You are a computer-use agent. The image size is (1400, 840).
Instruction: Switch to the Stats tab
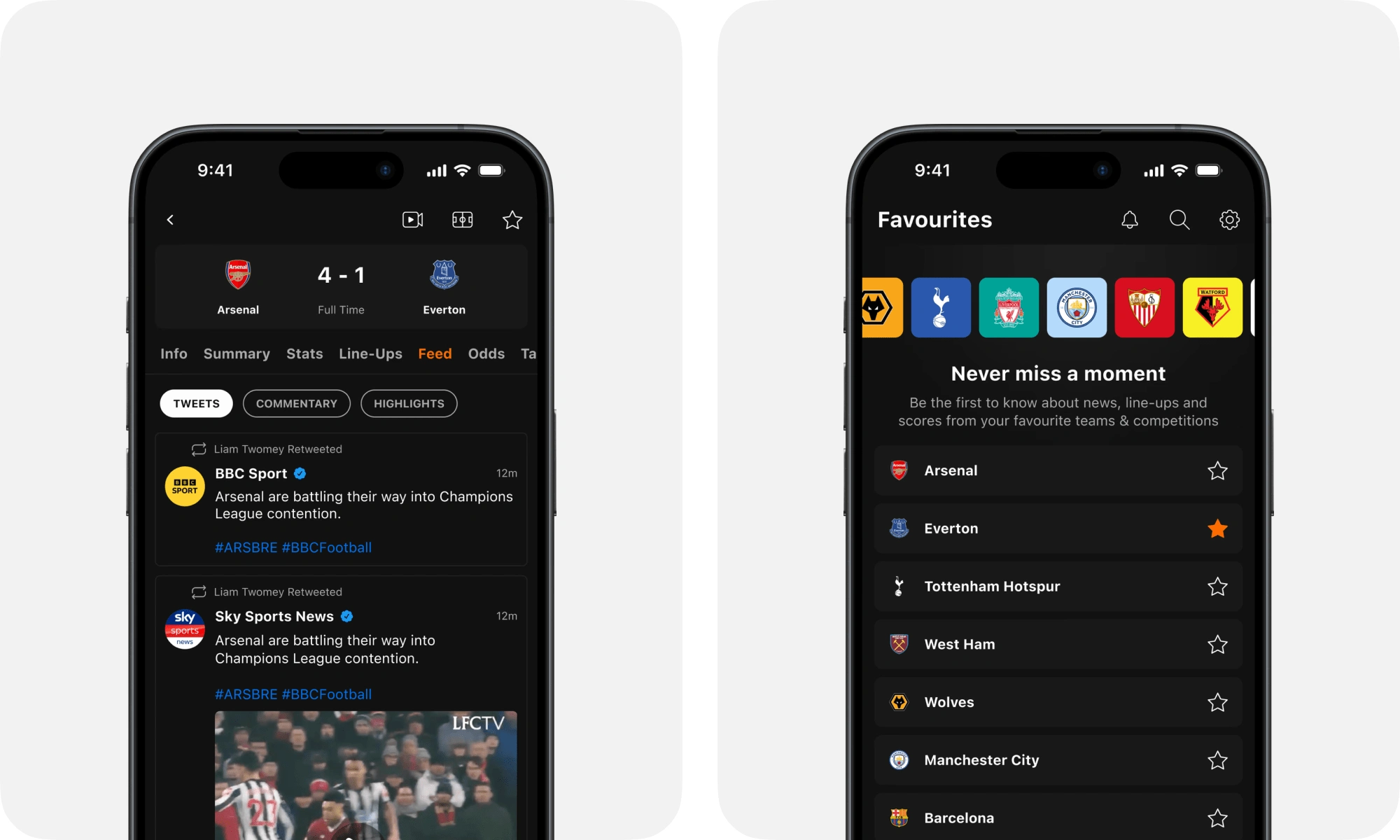coord(304,353)
